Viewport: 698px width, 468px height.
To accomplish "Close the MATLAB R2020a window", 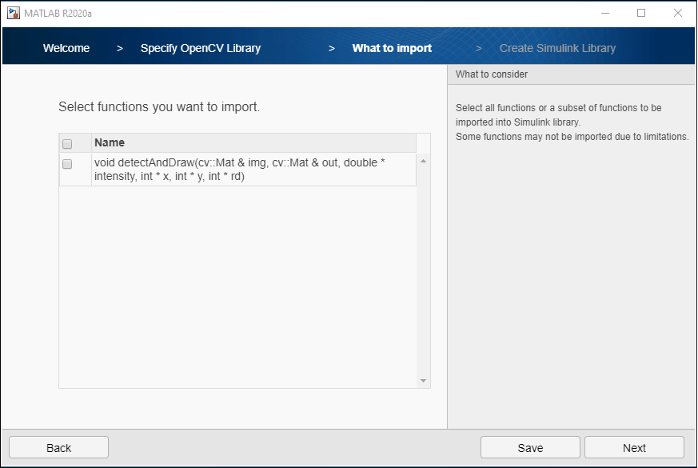I will (x=677, y=13).
